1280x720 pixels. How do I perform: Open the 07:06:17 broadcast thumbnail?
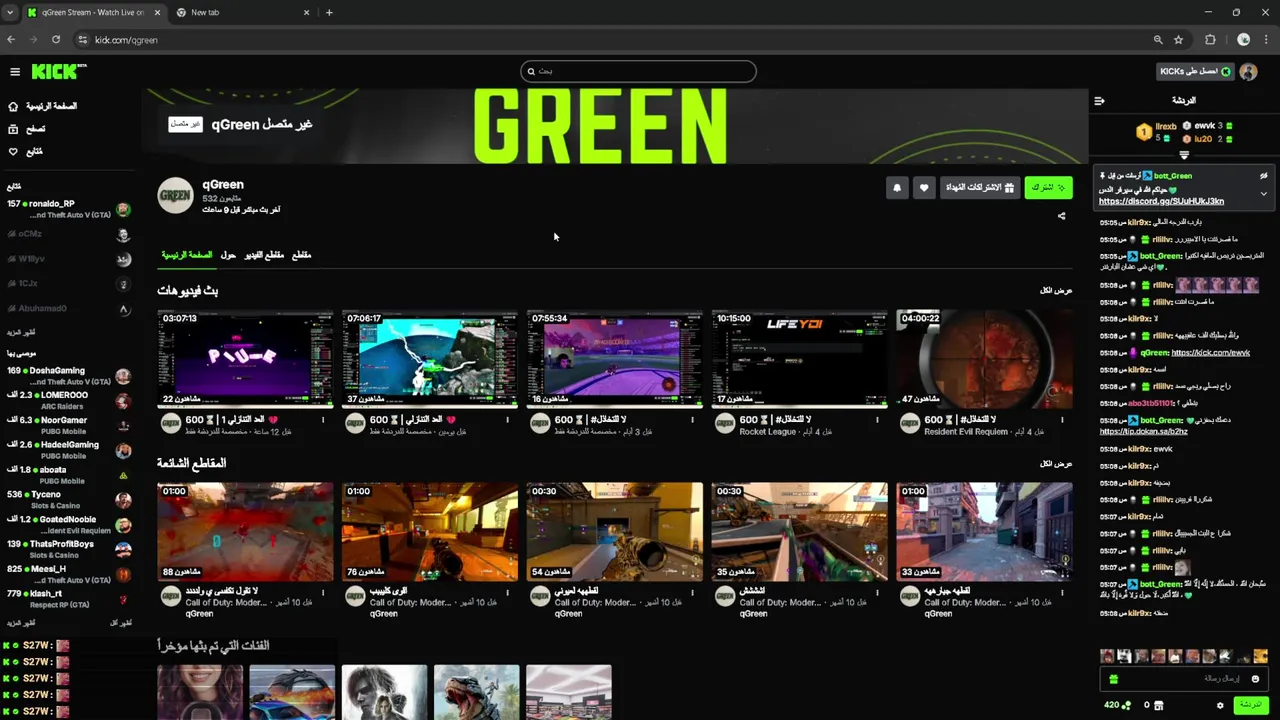click(x=430, y=358)
